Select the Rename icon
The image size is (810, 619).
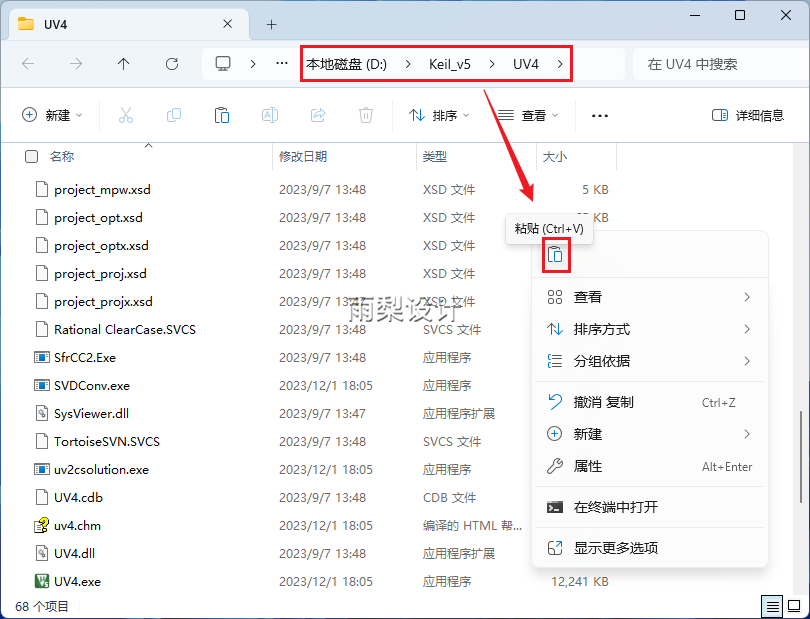pyautogui.click(x=268, y=115)
